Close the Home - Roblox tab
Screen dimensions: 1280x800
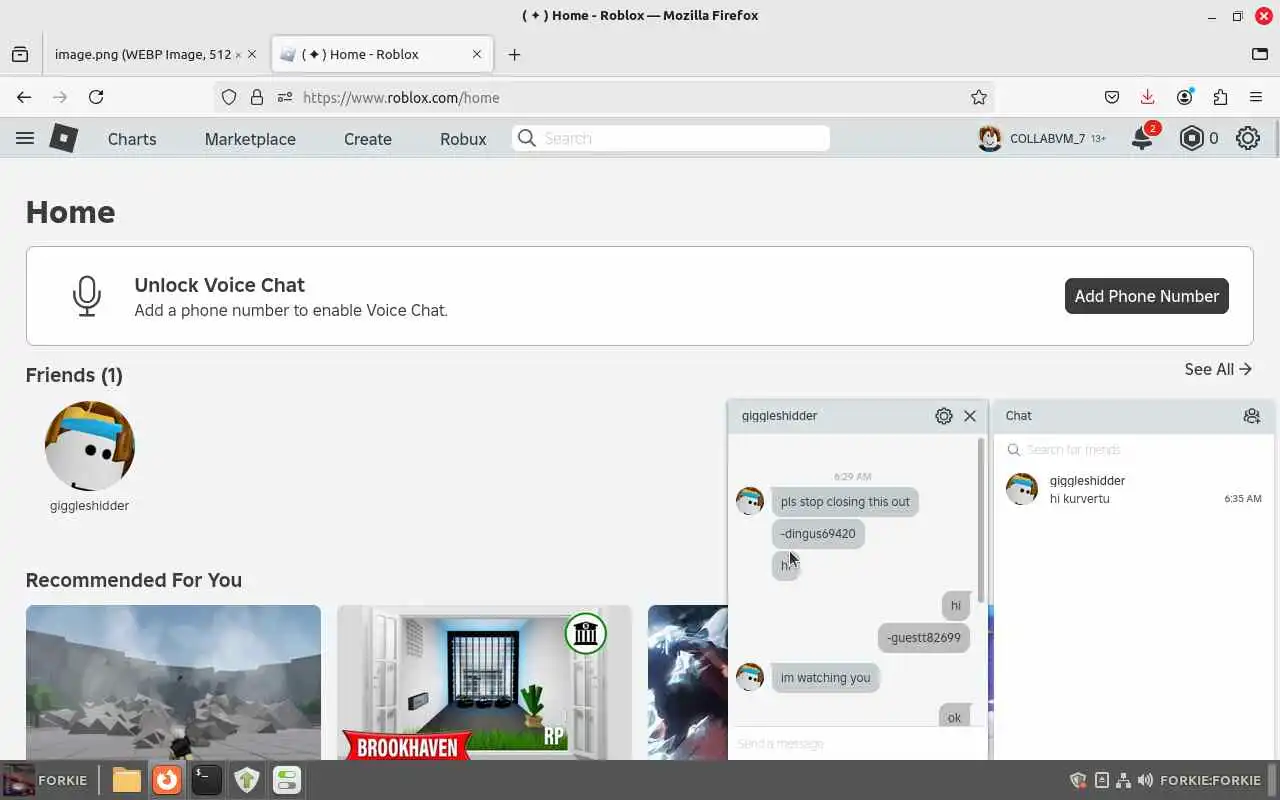(x=477, y=54)
